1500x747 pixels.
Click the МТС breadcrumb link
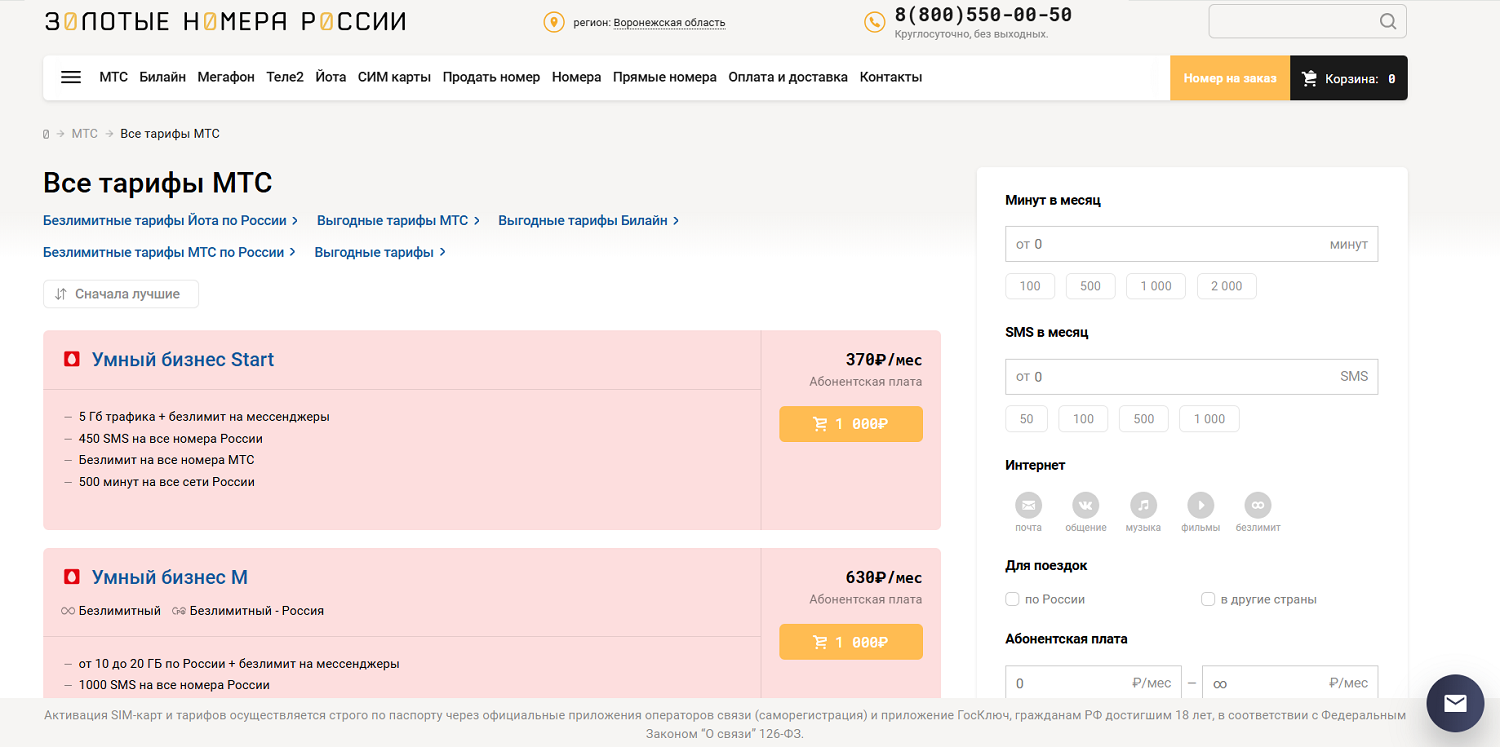tap(85, 134)
